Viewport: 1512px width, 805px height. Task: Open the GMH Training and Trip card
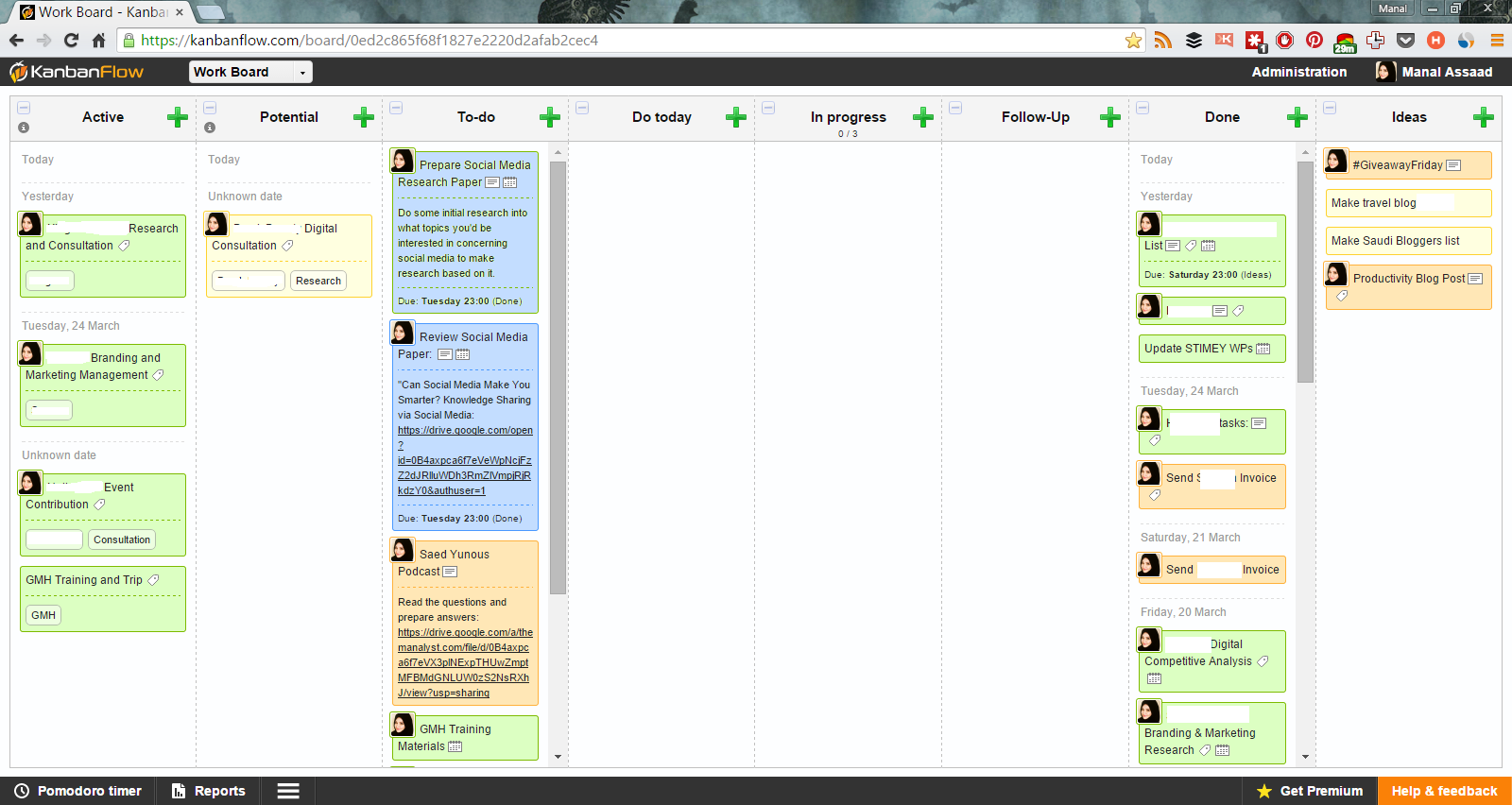coord(103,599)
